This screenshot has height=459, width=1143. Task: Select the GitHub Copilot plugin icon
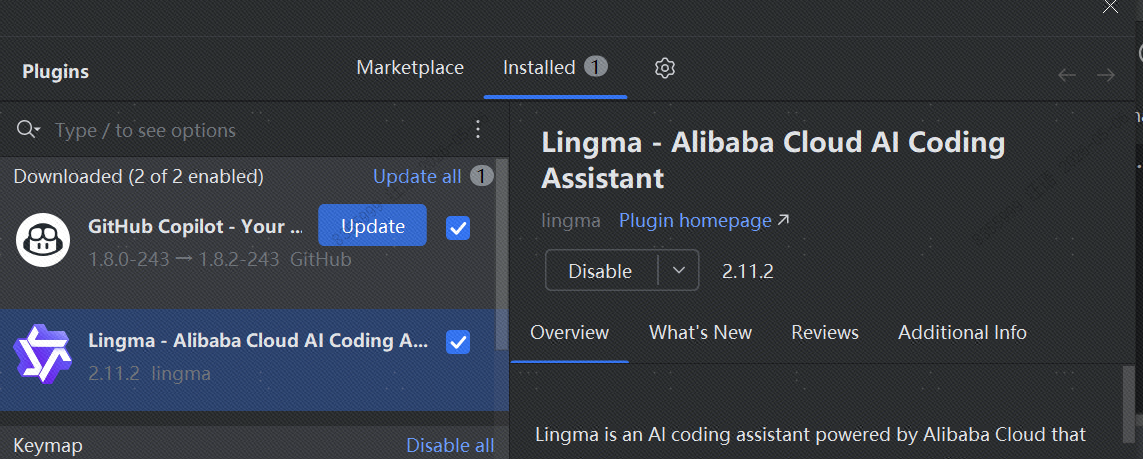tap(42, 240)
